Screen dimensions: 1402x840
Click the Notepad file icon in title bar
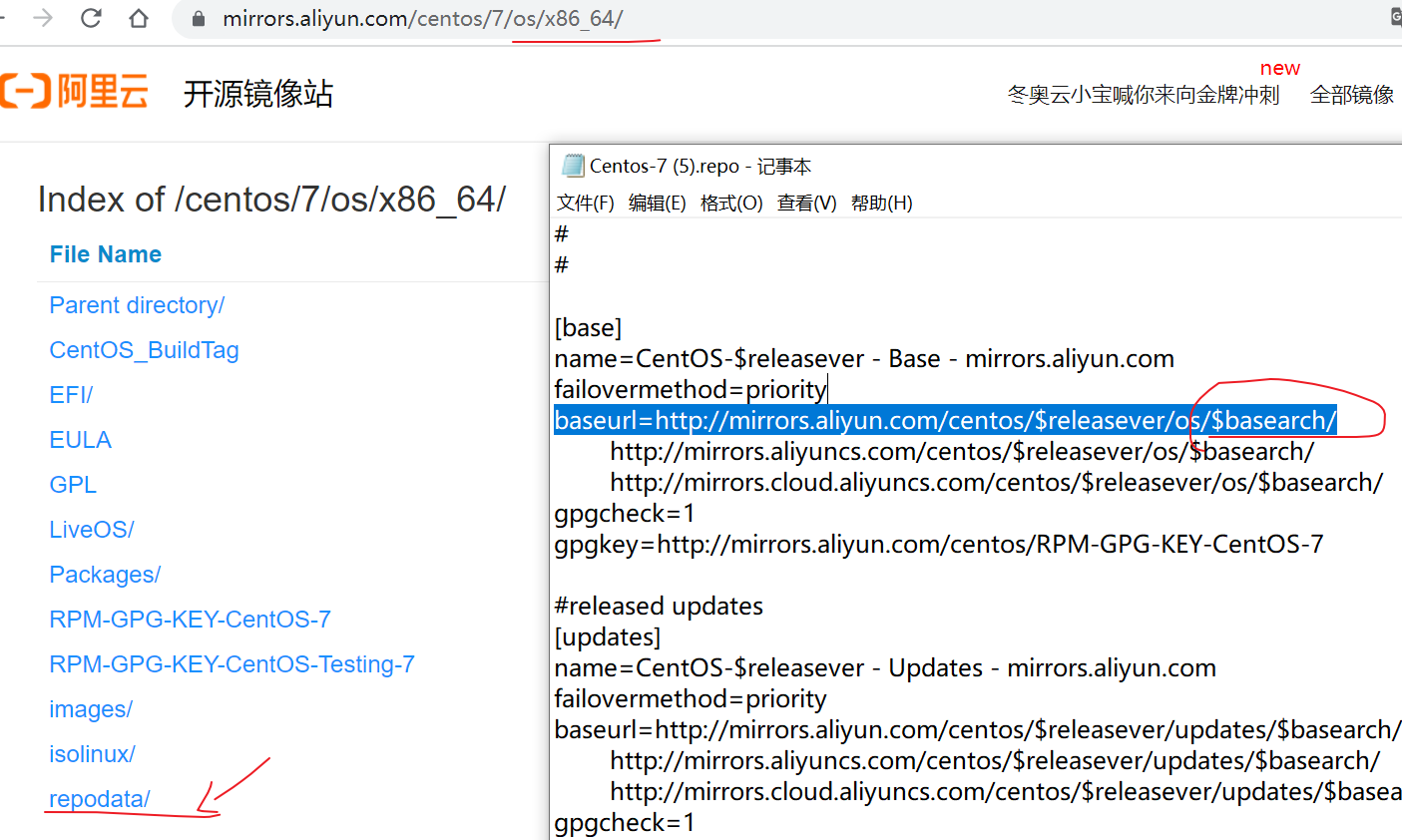(x=573, y=166)
